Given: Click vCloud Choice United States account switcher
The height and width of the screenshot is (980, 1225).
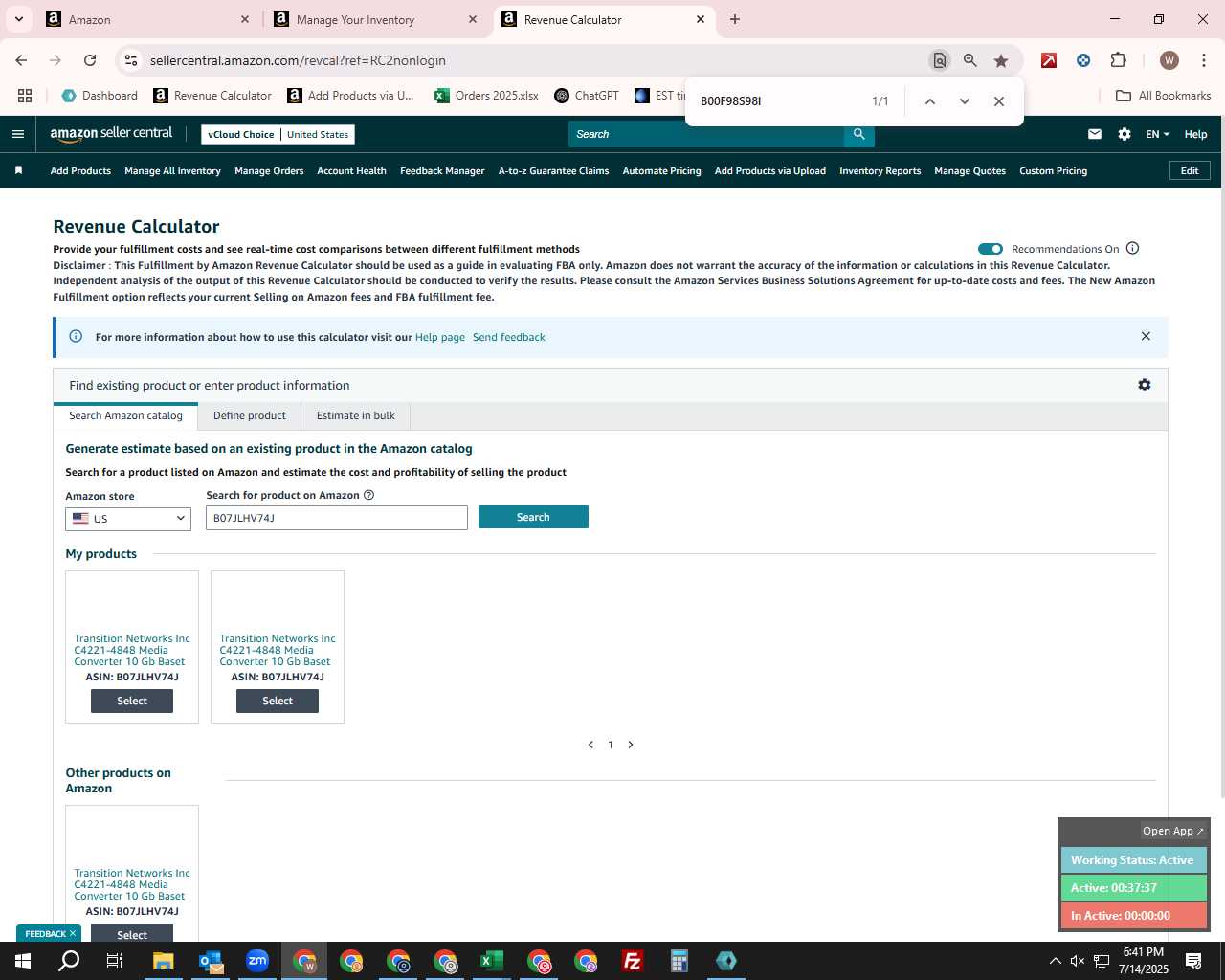Looking at the screenshot, I should point(278,134).
